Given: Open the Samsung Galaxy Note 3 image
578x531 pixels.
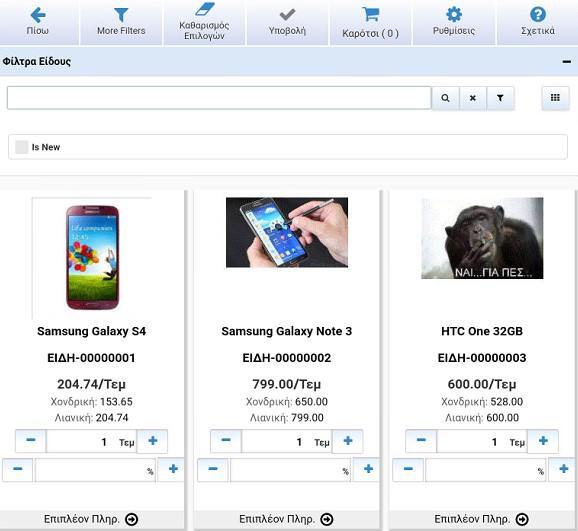Looking at the screenshot, I should click(287, 232).
